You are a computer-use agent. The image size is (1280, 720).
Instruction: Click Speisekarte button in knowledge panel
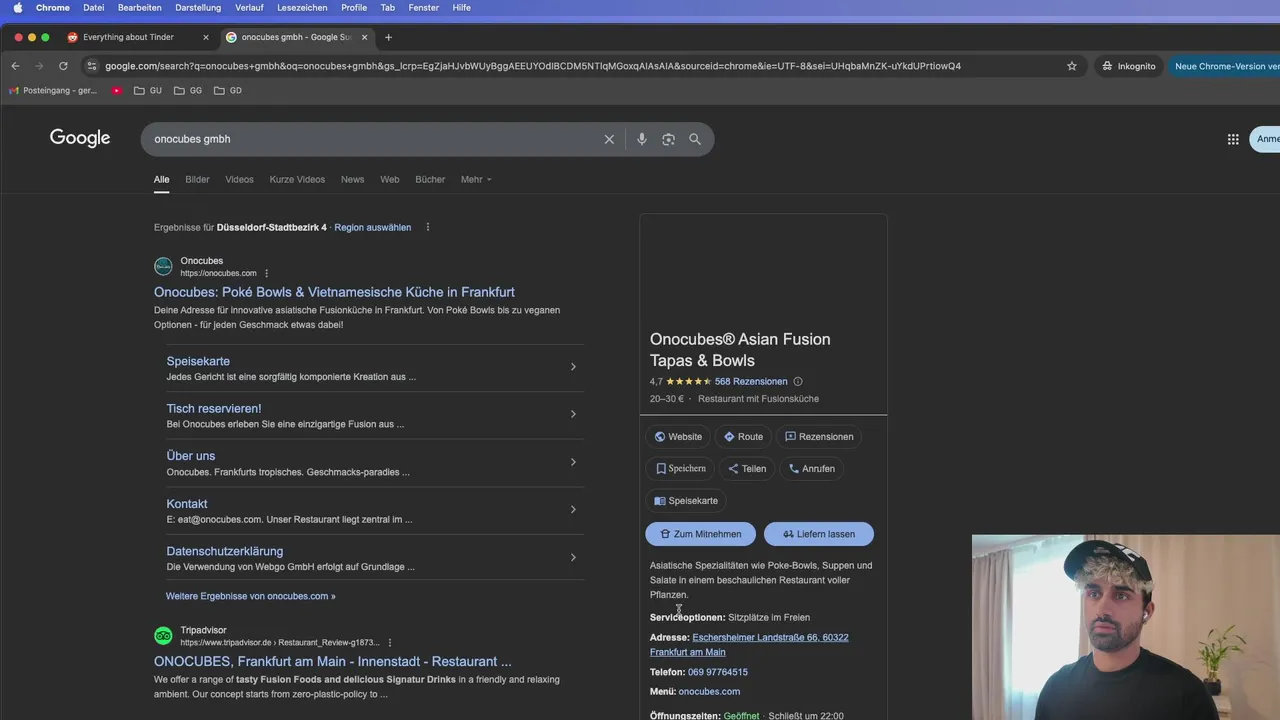coord(686,500)
